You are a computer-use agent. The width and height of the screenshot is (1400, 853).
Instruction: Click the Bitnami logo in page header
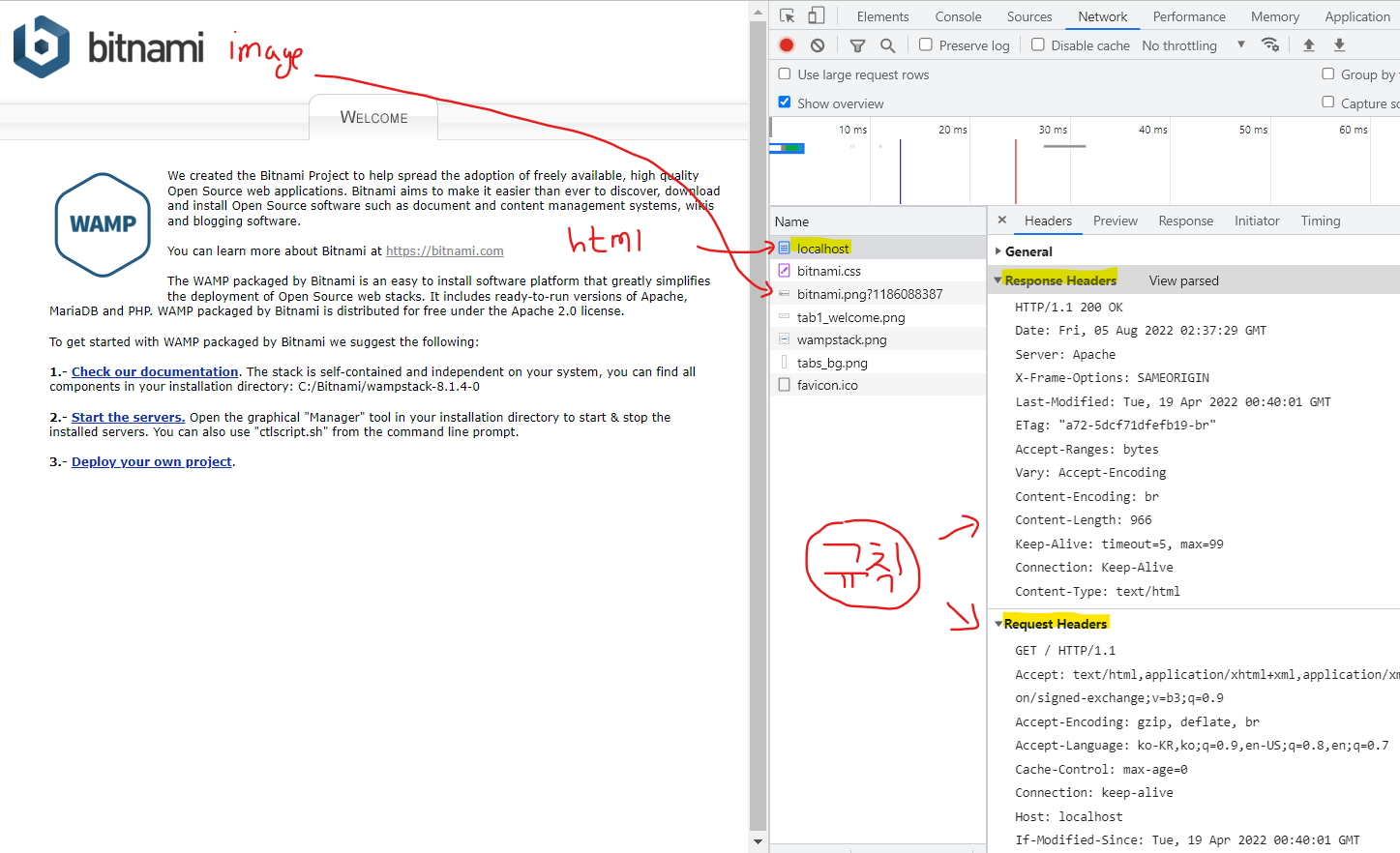click(x=108, y=46)
